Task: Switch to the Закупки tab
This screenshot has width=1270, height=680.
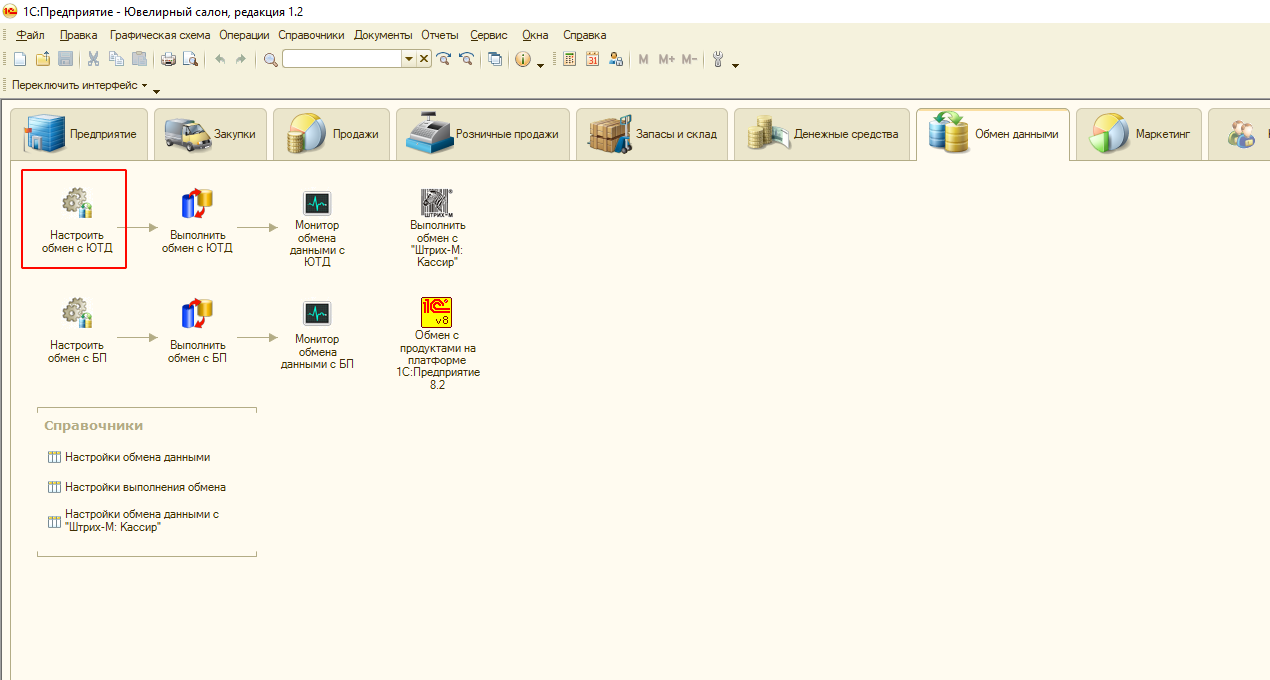Action: [210, 134]
